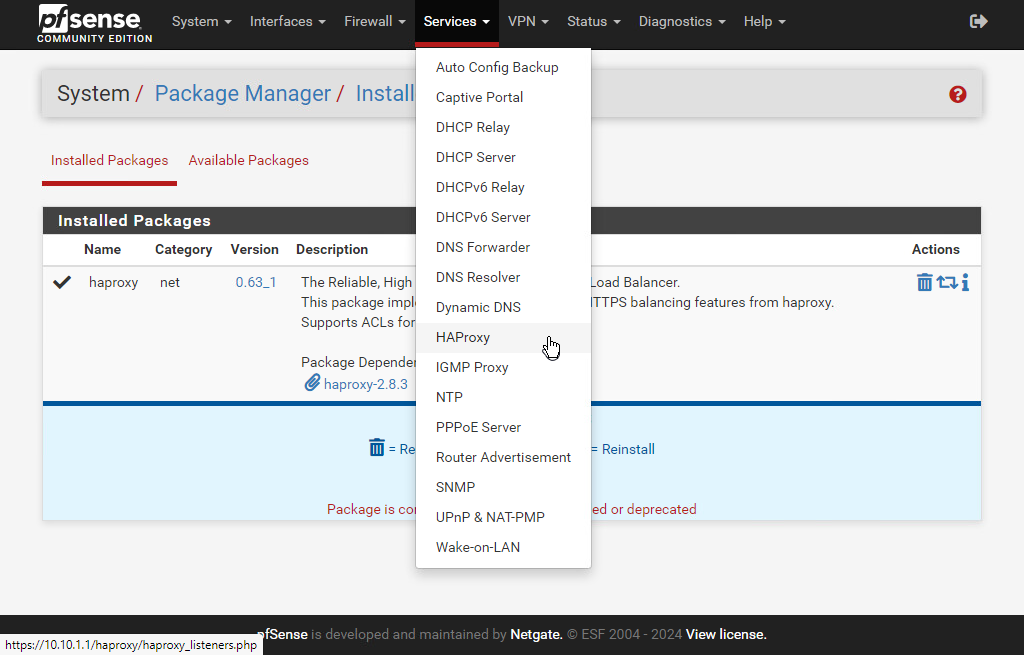Open the red help question mark icon
The height and width of the screenshot is (655, 1024).
pyautogui.click(x=957, y=95)
